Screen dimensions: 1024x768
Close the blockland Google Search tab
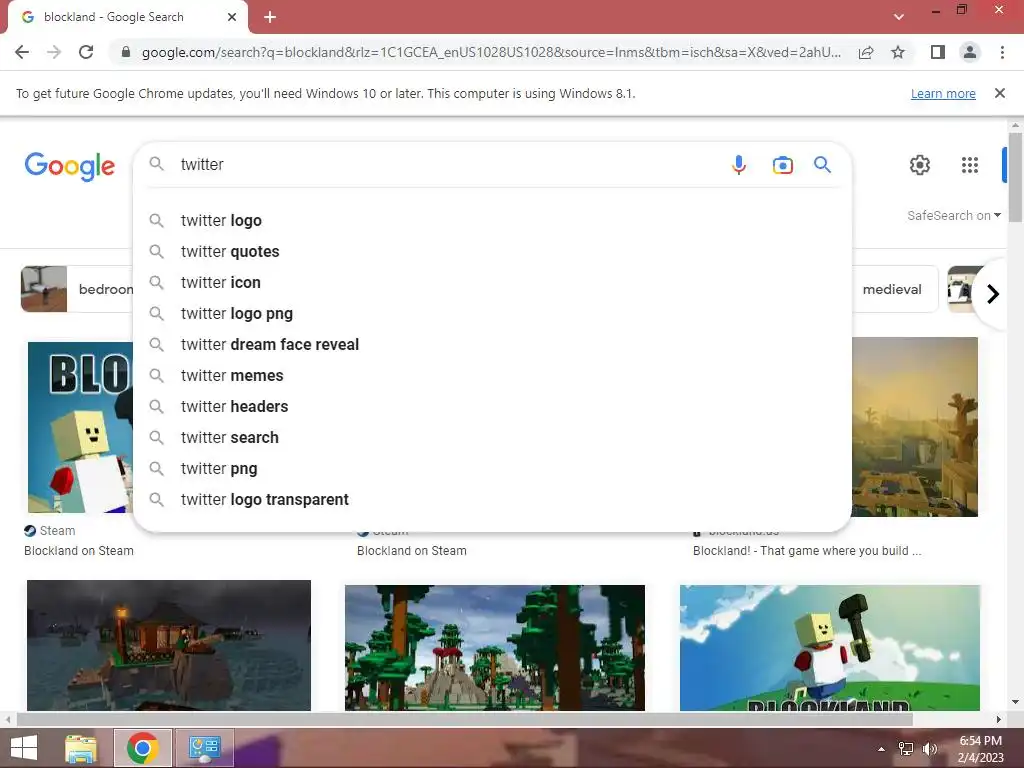click(232, 17)
